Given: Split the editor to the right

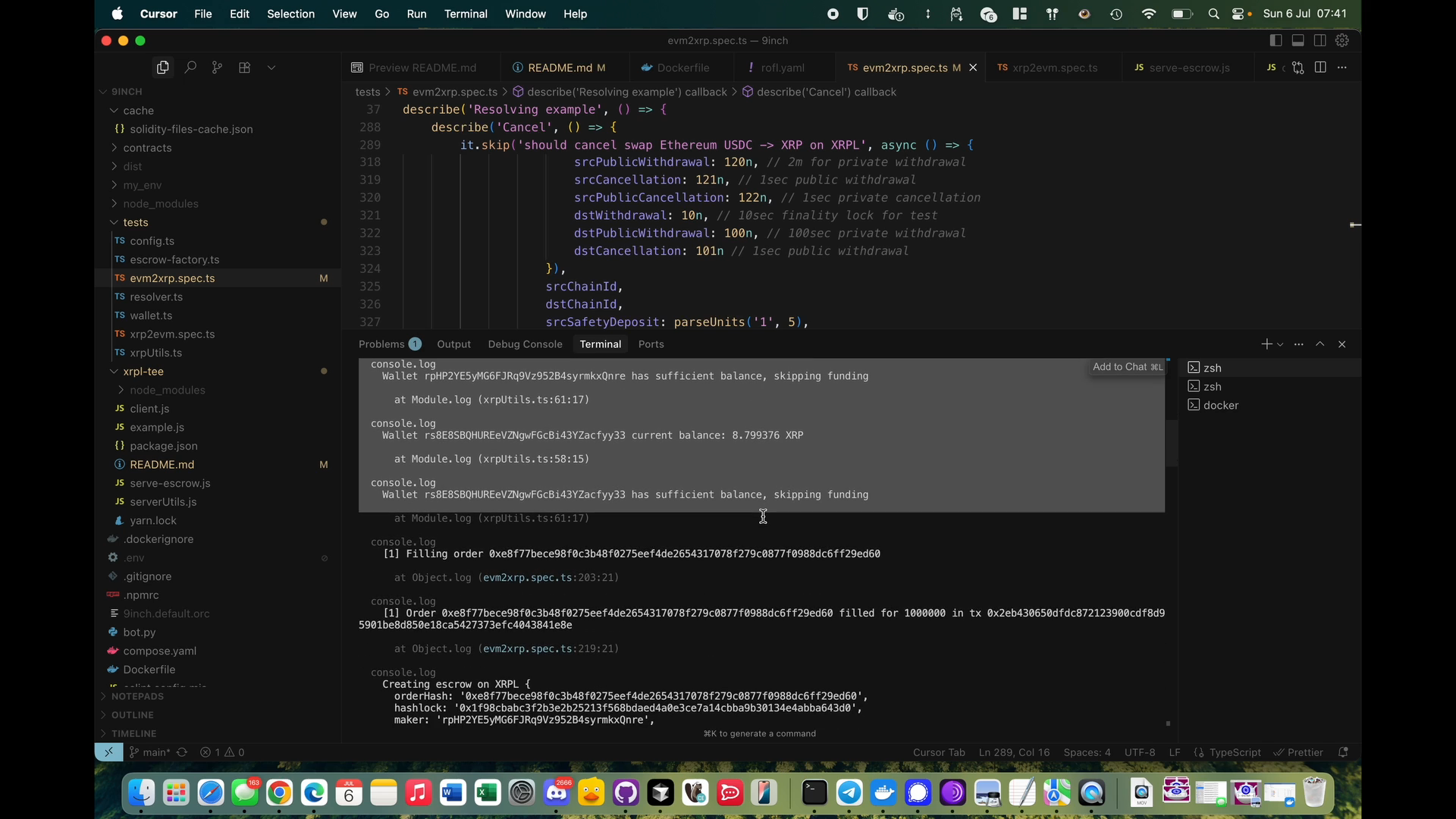Looking at the screenshot, I should coord(1320,67).
